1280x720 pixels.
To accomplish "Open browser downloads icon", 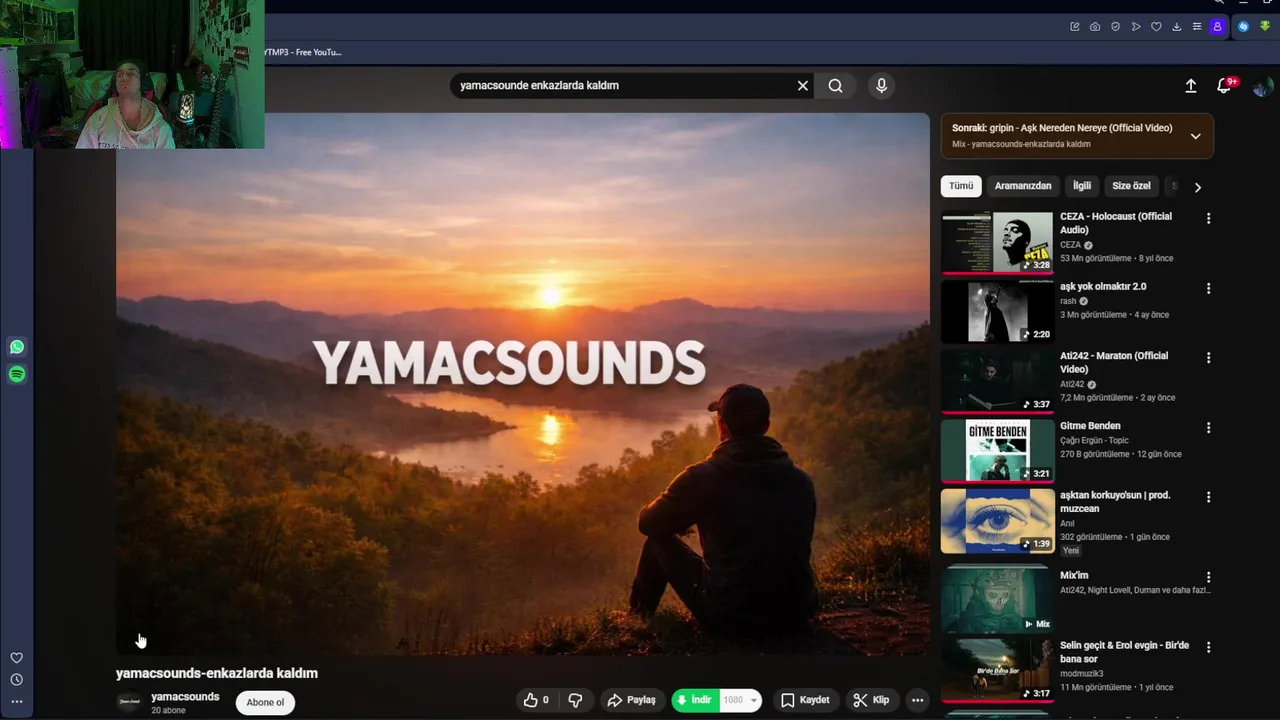I will click(x=1177, y=27).
